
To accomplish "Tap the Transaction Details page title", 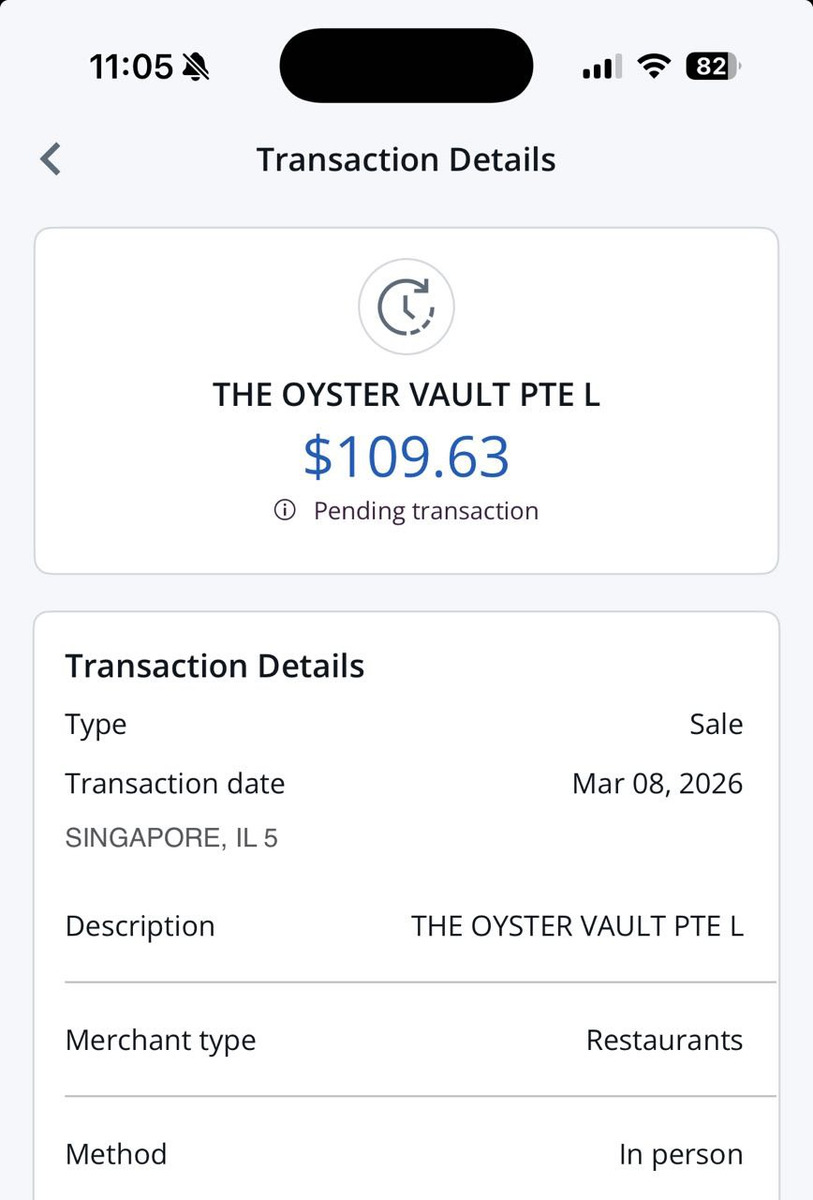I will click(406, 160).
